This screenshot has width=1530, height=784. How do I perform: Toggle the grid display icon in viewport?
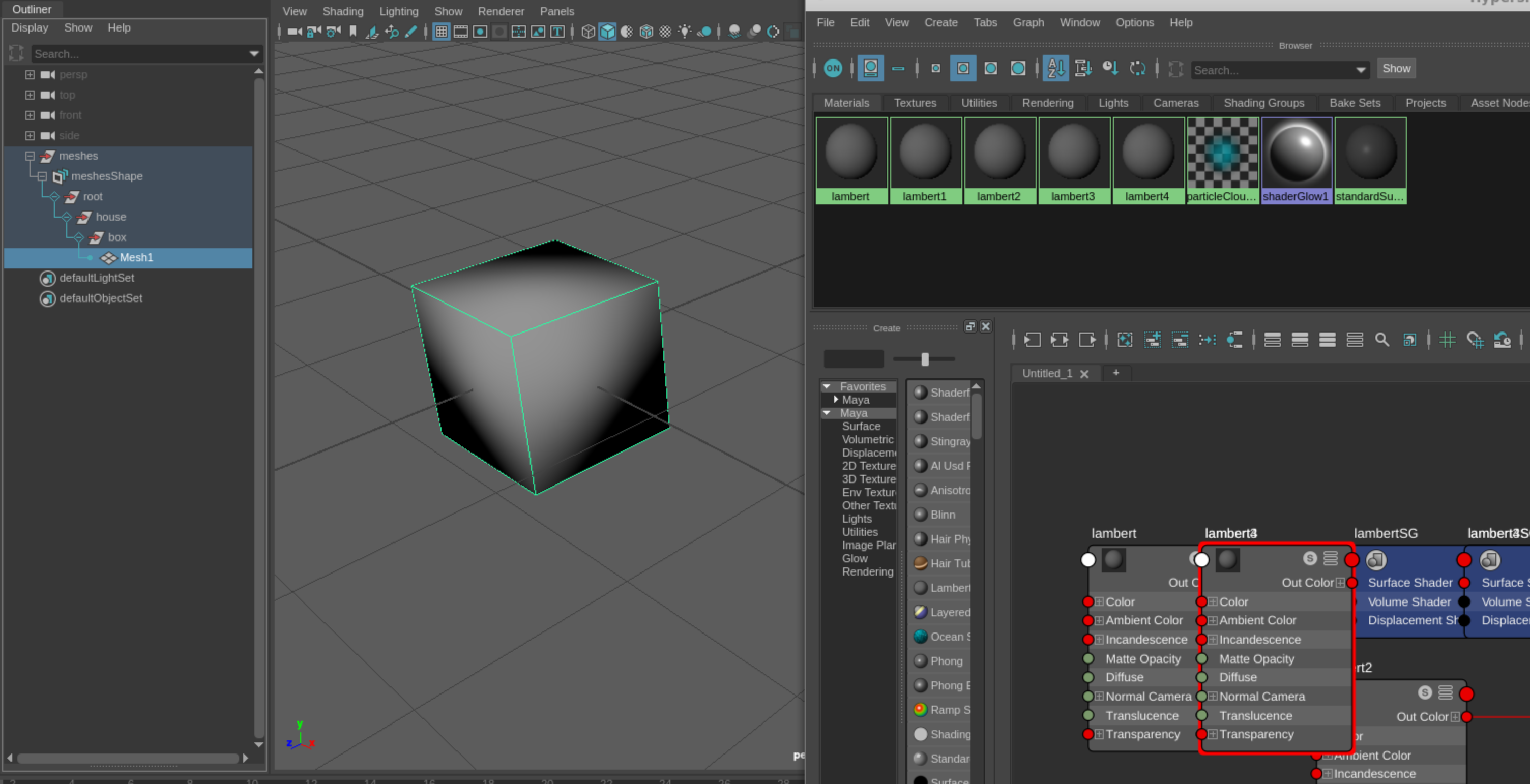pos(442,32)
